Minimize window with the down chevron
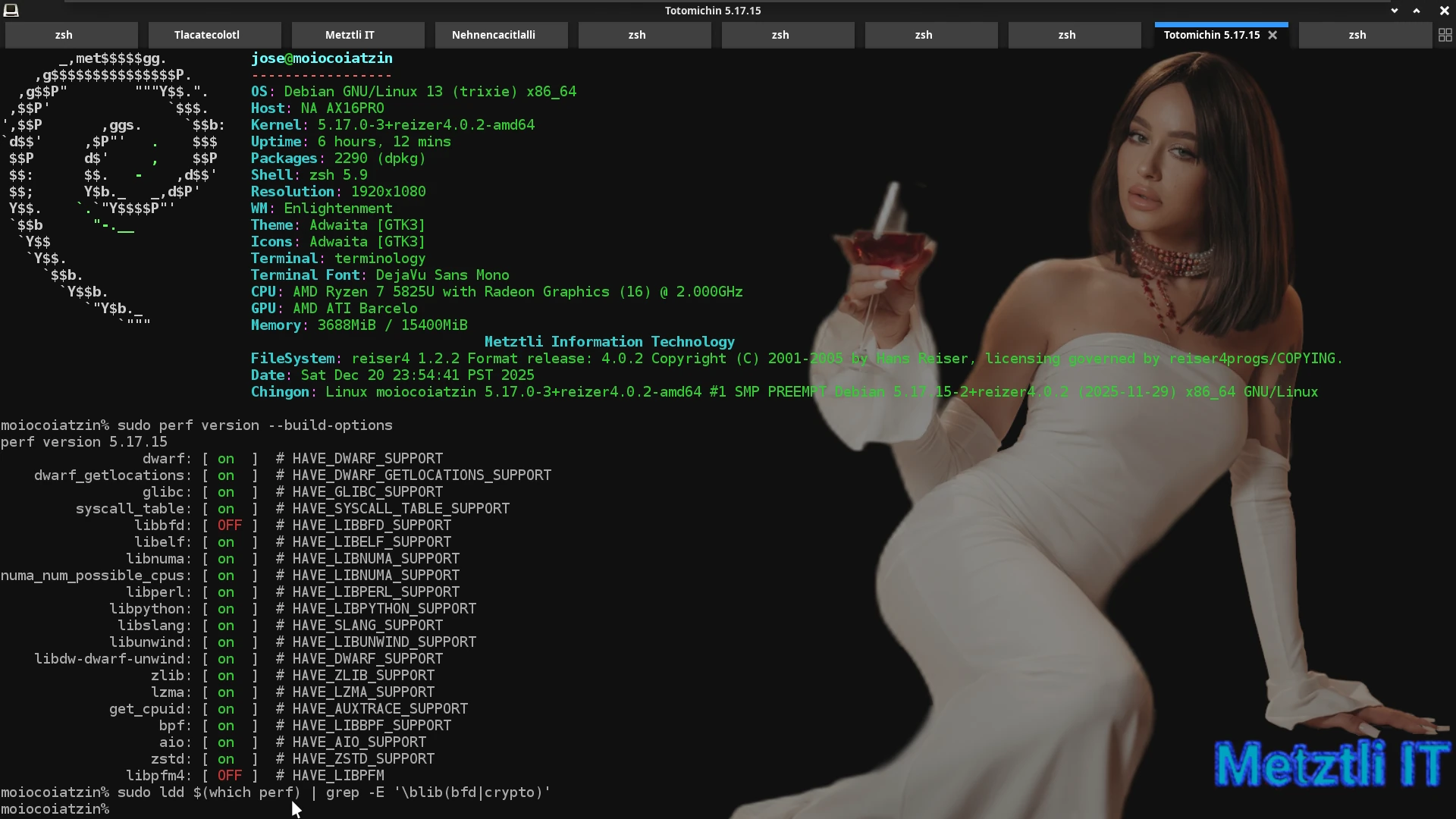 click(1394, 11)
